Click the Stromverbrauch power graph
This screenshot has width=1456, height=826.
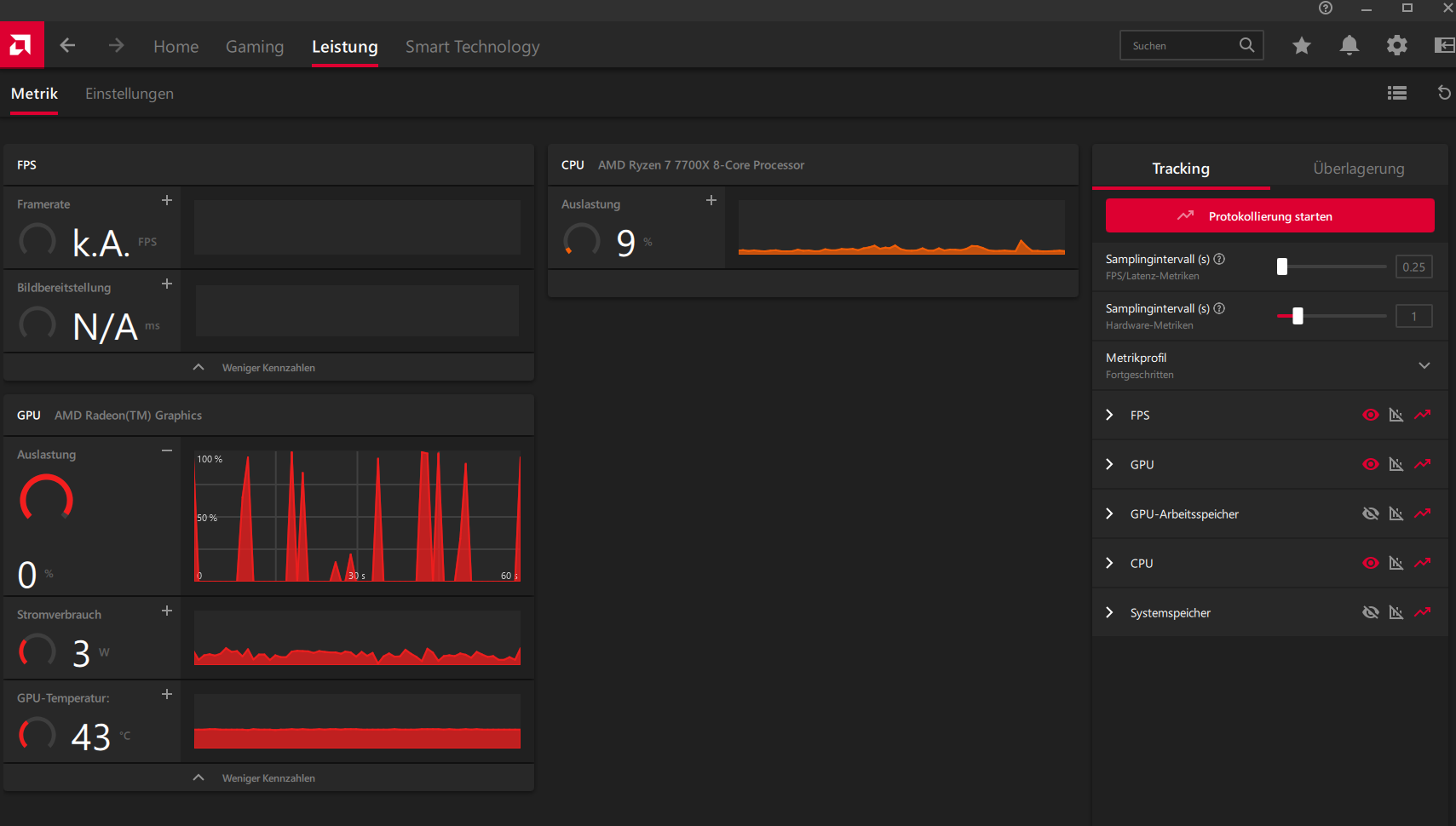(x=357, y=638)
